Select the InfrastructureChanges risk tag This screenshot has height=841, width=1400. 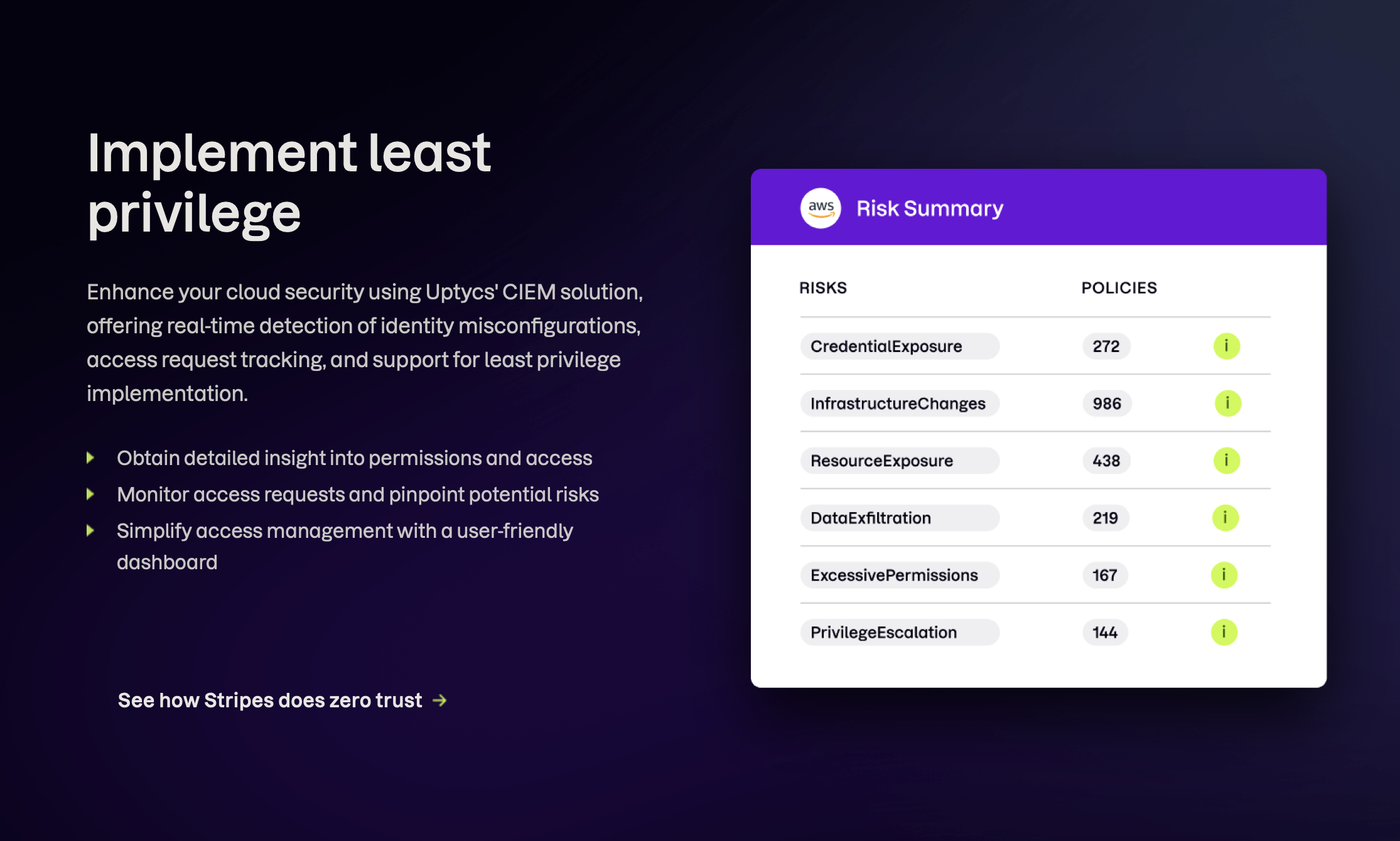coord(899,404)
